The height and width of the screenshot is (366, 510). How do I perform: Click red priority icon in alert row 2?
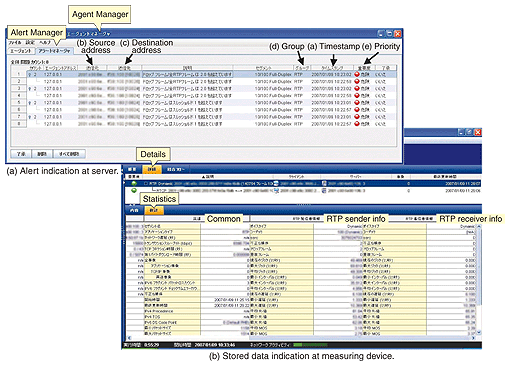click(357, 81)
